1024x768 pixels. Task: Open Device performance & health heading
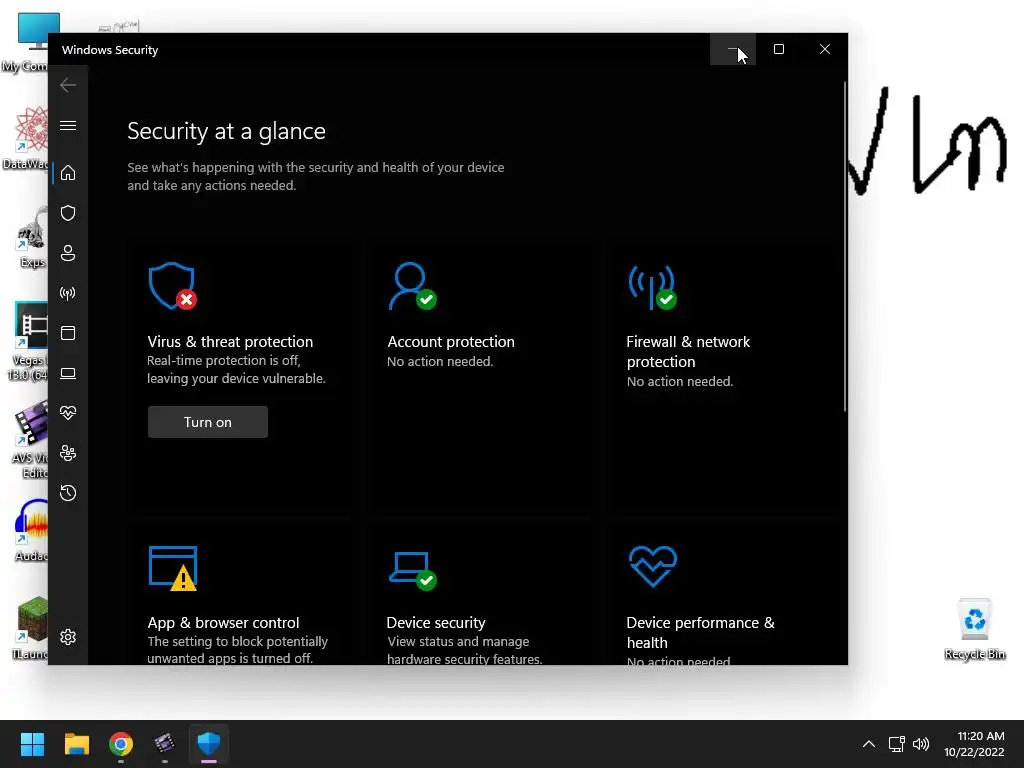(700, 632)
